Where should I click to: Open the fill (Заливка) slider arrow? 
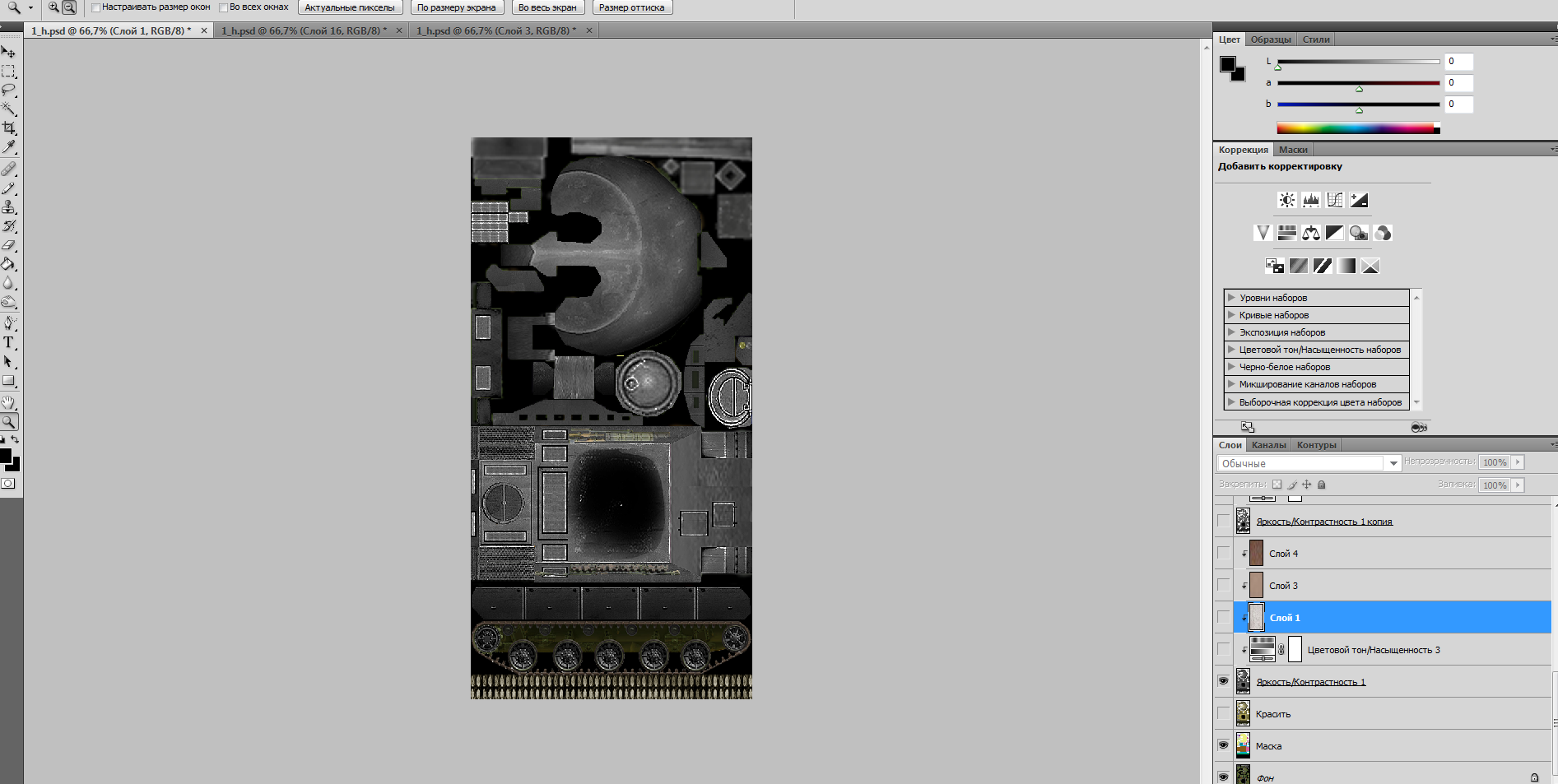tap(1518, 485)
